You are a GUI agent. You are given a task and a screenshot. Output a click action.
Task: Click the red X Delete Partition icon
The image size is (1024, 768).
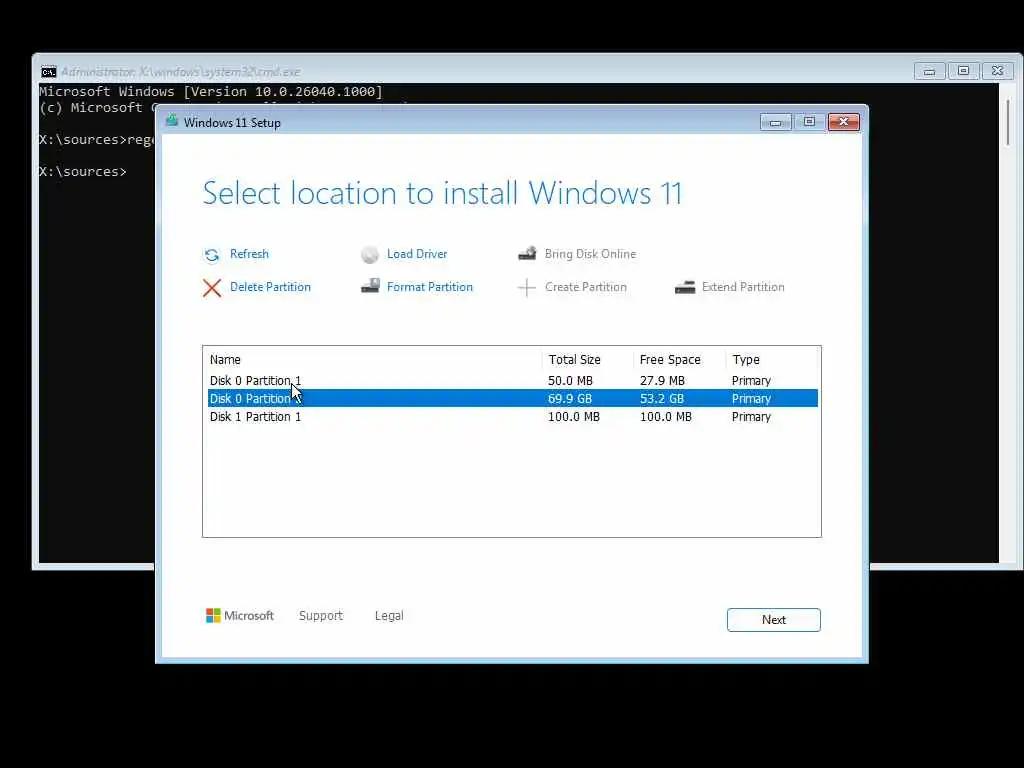[x=212, y=287]
